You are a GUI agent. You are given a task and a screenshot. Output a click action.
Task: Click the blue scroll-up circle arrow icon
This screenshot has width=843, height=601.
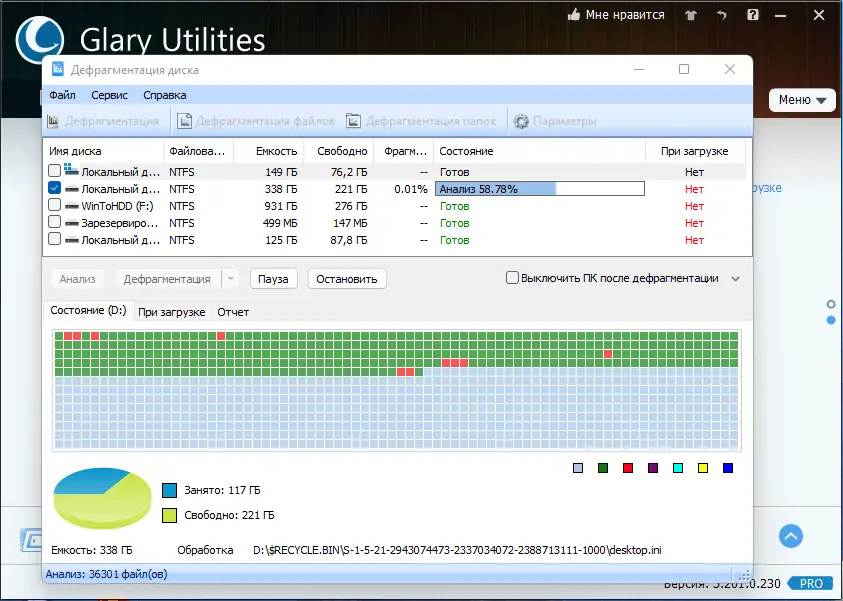pyautogui.click(x=790, y=536)
